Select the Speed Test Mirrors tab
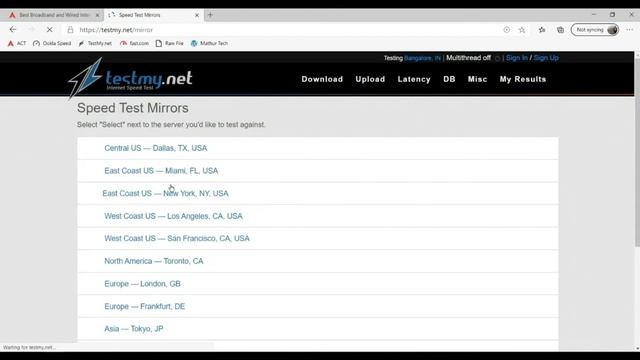 pyautogui.click(x=153, y=15)
